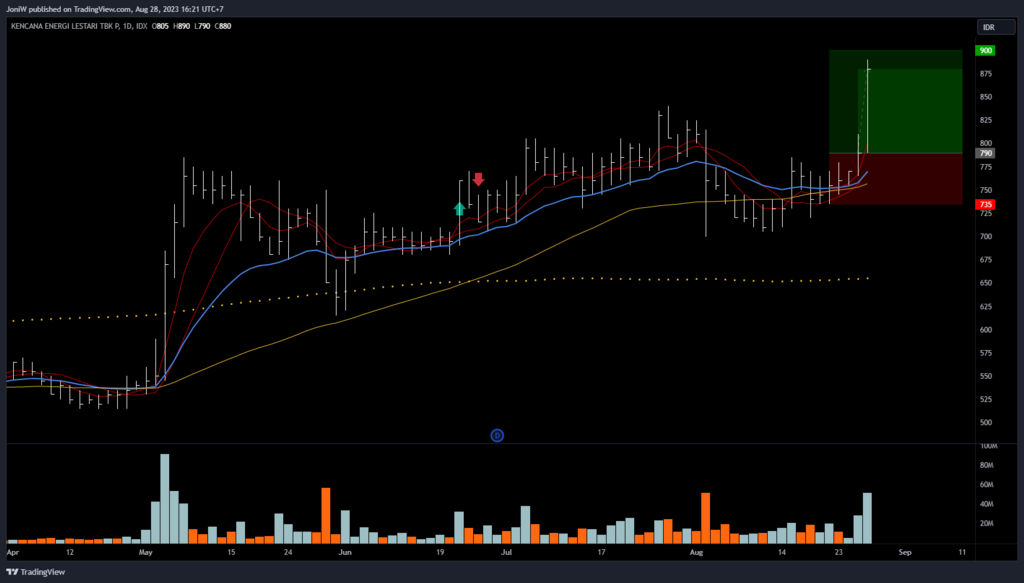This screenshot has width=1024, height=583.
Task: Click the 650 price axis label
Action: (x=986, y=283)
